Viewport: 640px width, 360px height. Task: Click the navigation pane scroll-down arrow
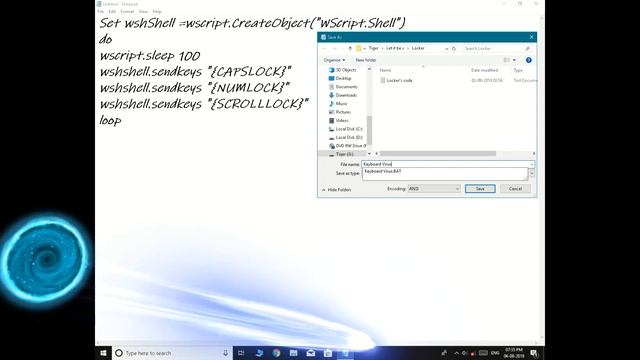pos(369,153)
